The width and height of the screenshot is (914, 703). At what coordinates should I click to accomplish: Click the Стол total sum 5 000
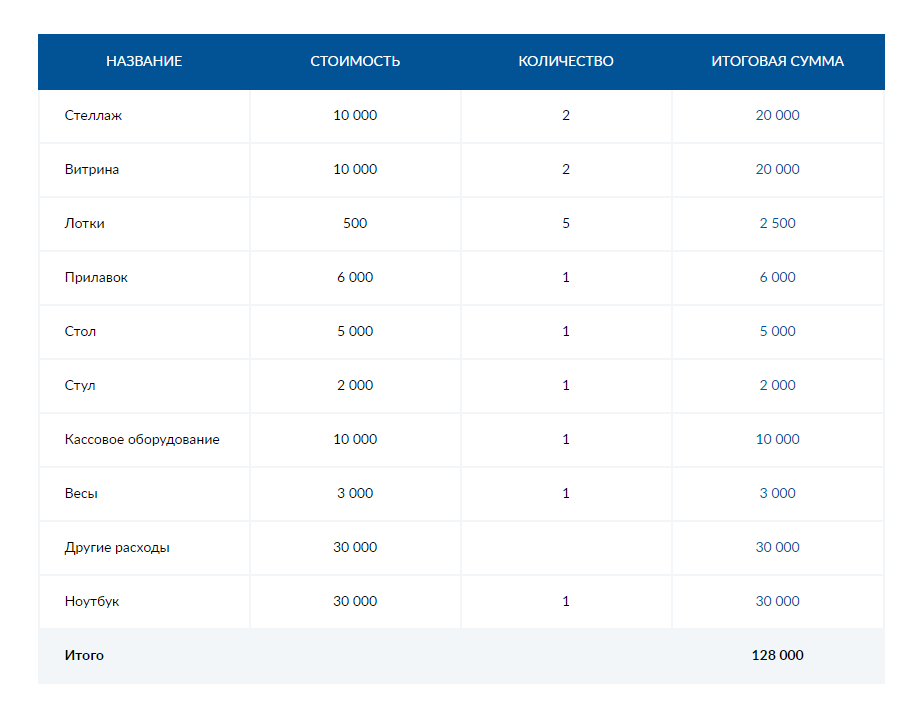(x=778, y=331)
